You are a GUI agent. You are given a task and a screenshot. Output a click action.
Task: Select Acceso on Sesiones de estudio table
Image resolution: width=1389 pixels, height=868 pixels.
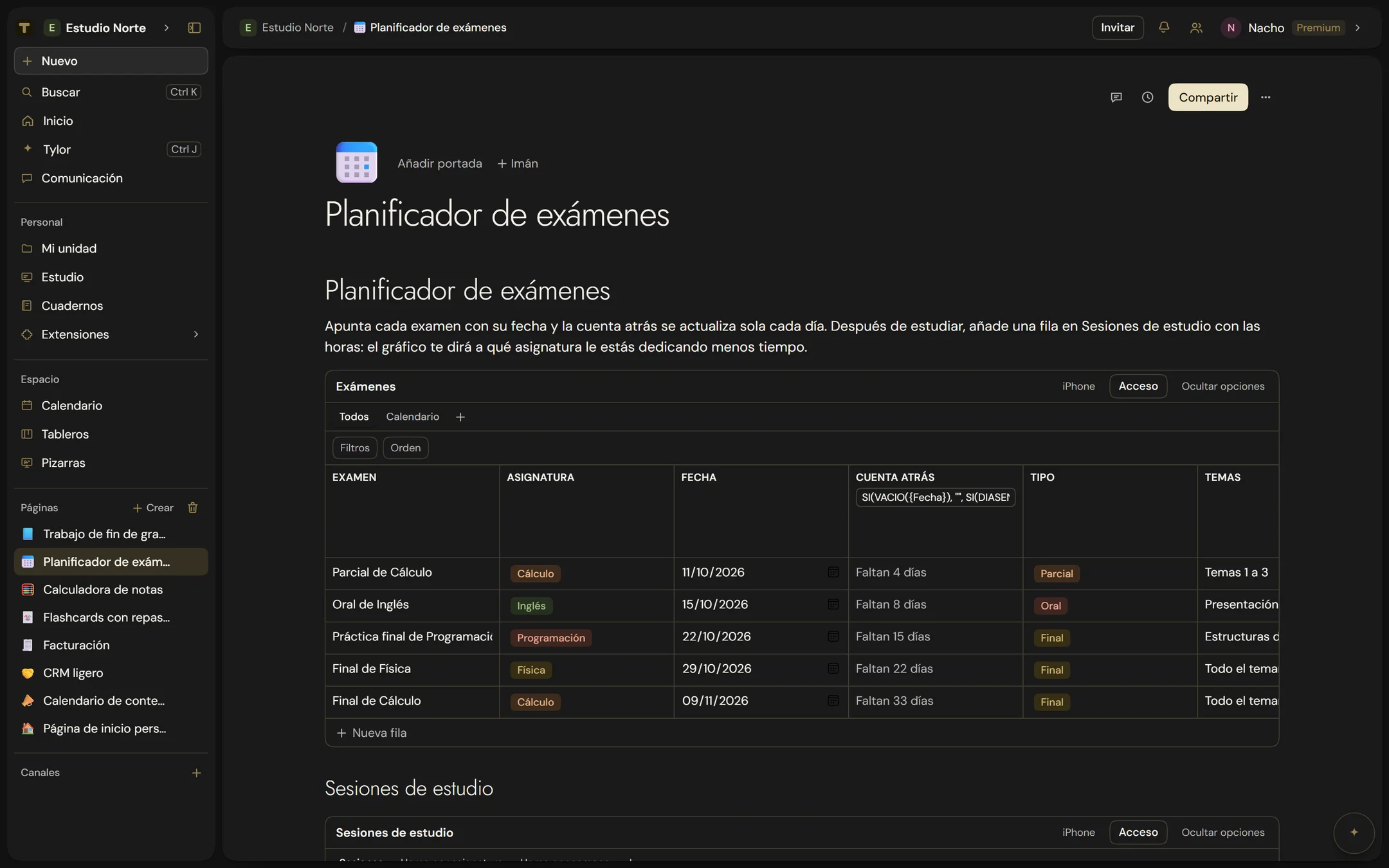1138,833
